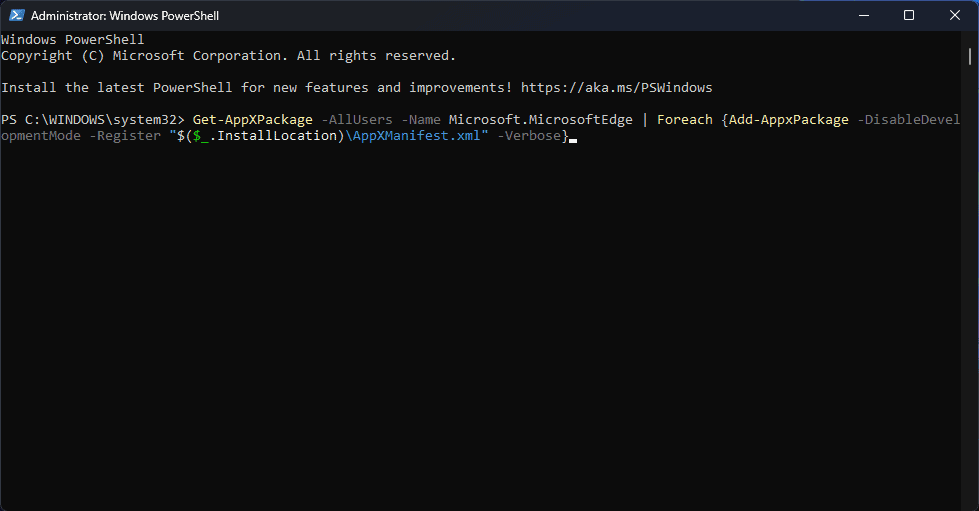
Task: Open the https://aka.ms/PSWindows link
Action: (616, 88)
